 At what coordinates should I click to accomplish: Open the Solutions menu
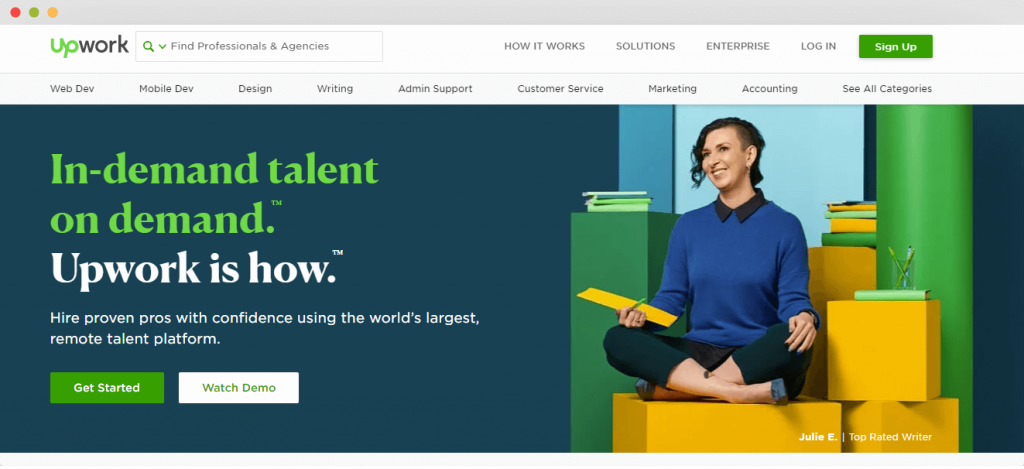(x=645, y=46)
